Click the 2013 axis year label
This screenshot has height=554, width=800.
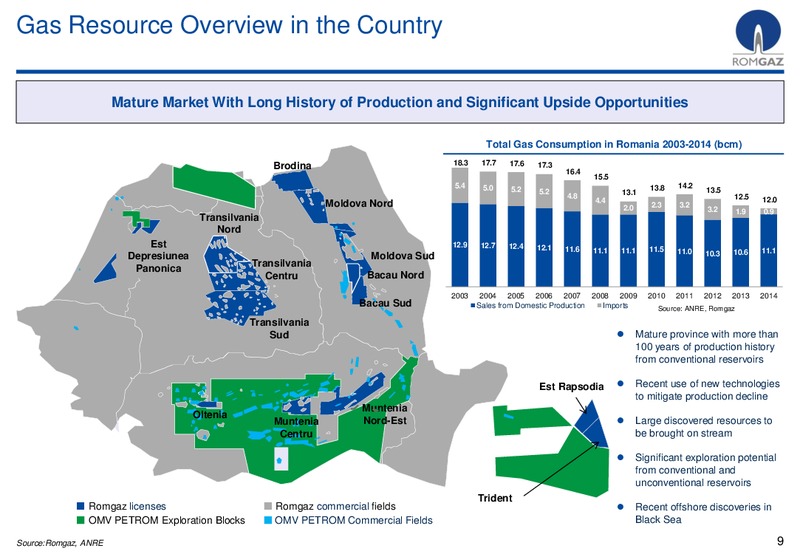[x=741, y=295]
